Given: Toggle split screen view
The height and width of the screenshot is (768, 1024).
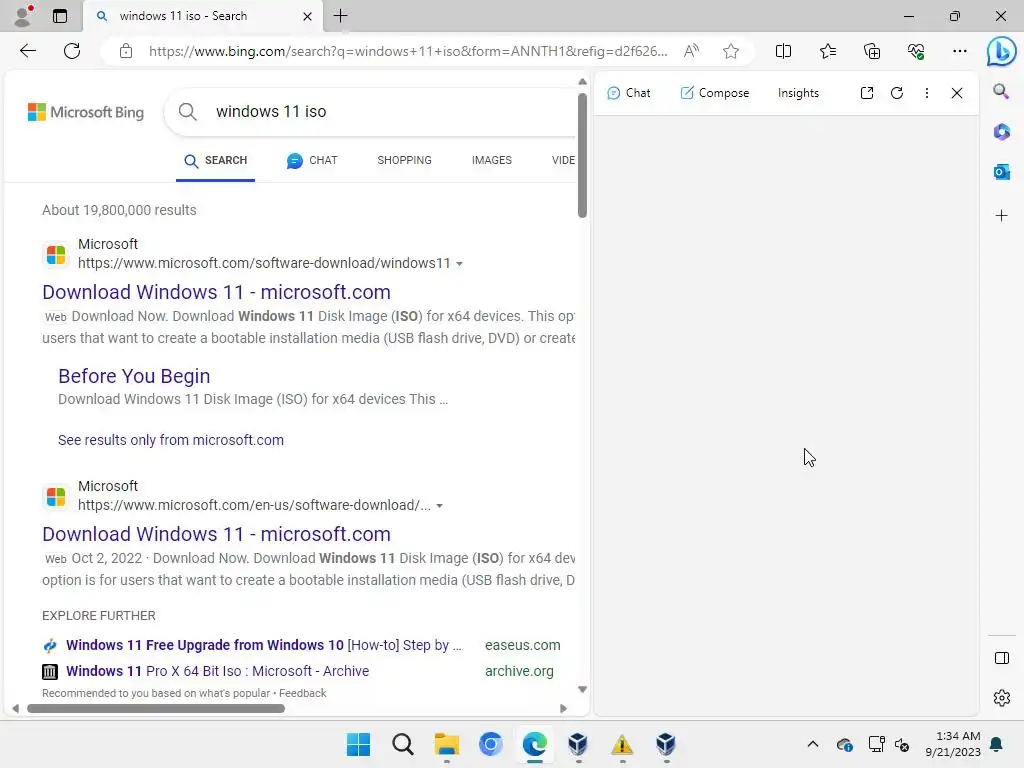Looking at the screenshot, I should [x=783, y=51].
